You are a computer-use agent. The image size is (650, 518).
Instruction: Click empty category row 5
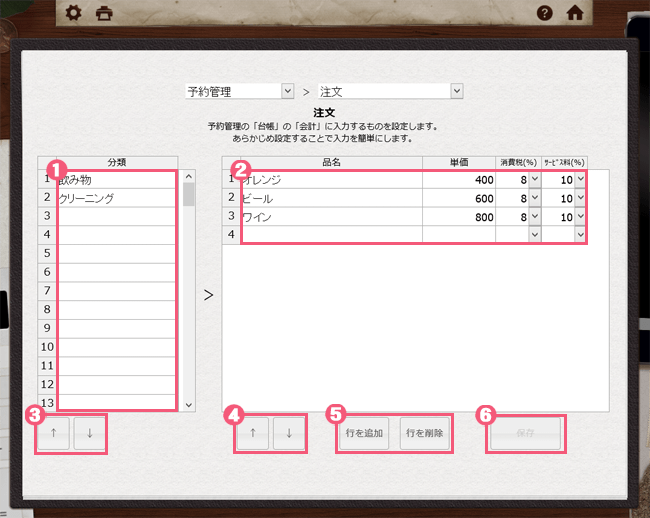click(116, 254)
